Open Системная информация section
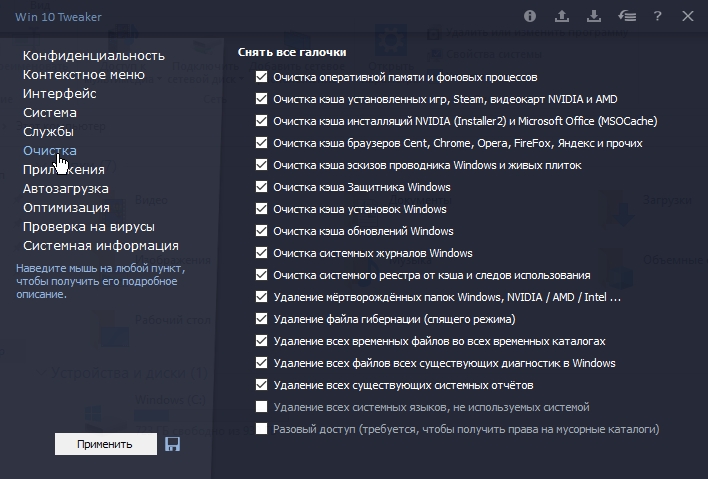Image resolution: width=708 pixels, height=479 pixels. click(101, 245)
